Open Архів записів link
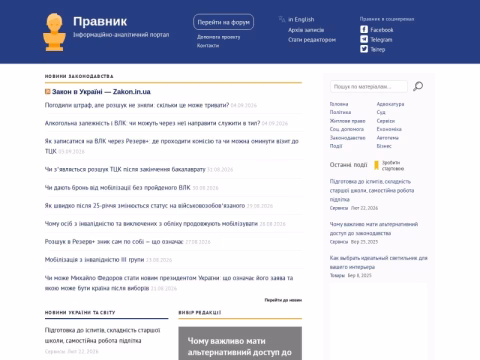The image size is (480, 360). 306,30
